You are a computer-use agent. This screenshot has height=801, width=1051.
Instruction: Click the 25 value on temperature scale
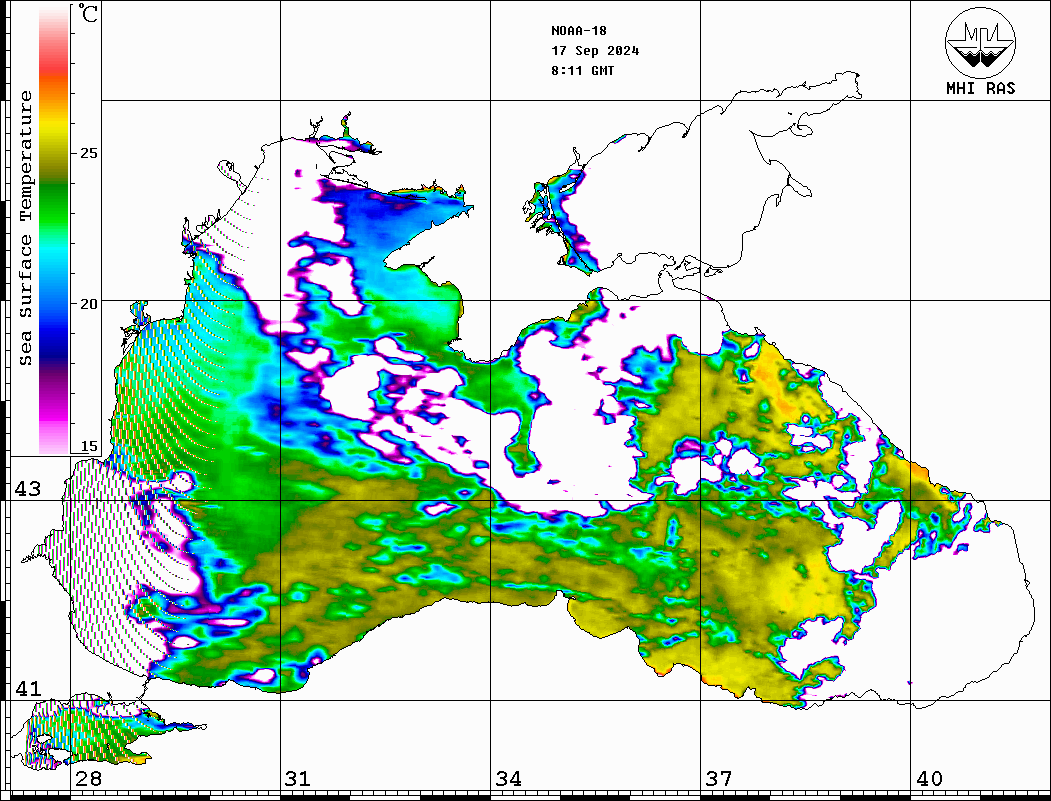88,153
